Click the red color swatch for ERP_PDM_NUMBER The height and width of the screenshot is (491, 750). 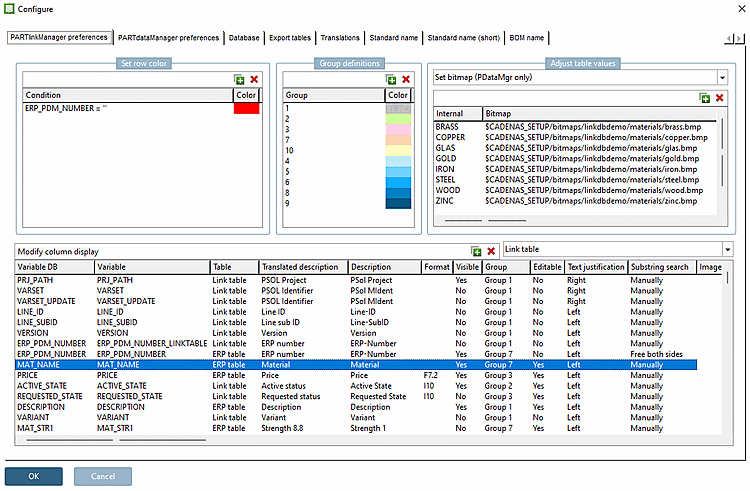pyautogui.click(x=246, y=108)
